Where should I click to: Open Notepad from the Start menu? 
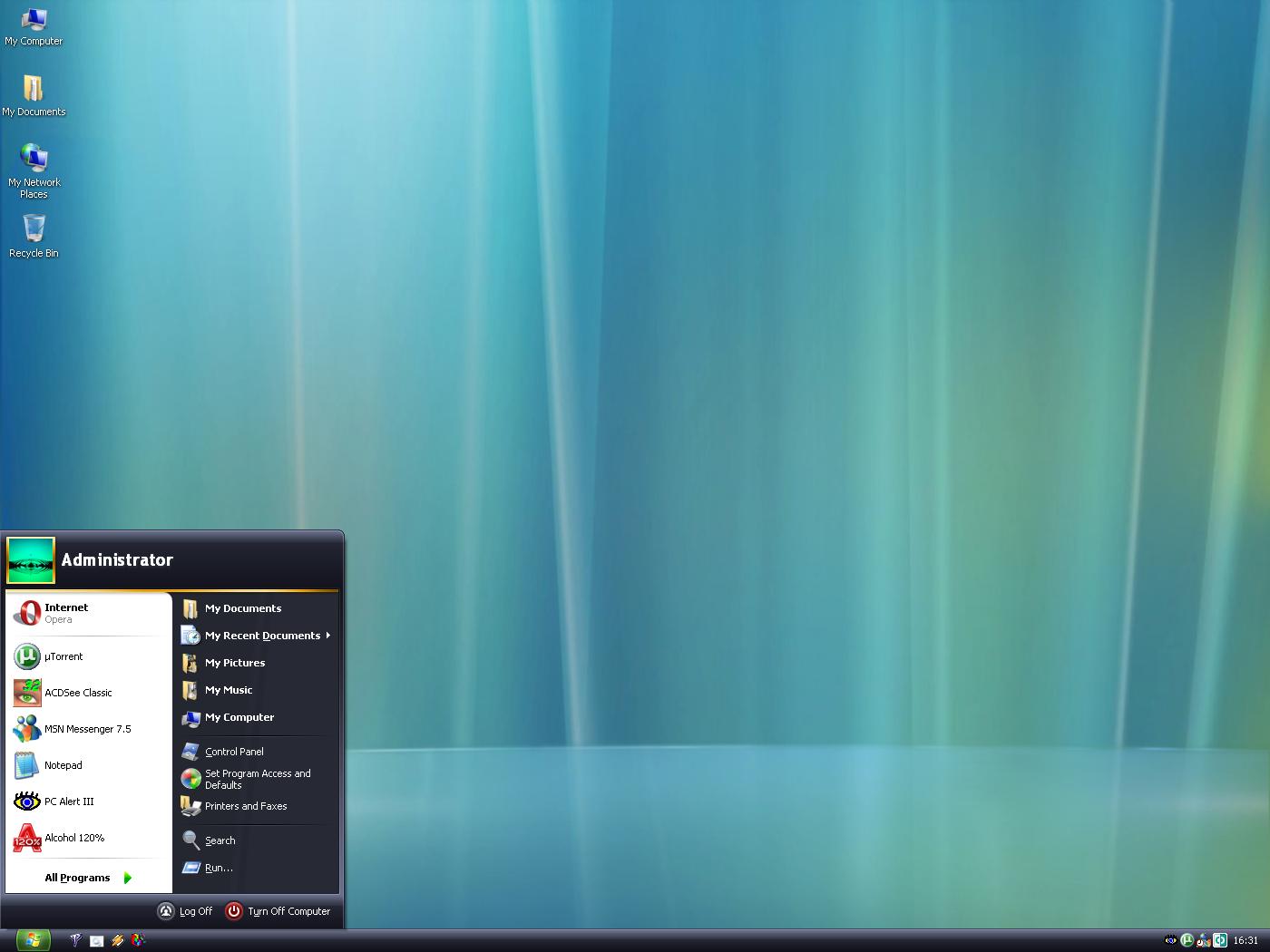point(88,765)
